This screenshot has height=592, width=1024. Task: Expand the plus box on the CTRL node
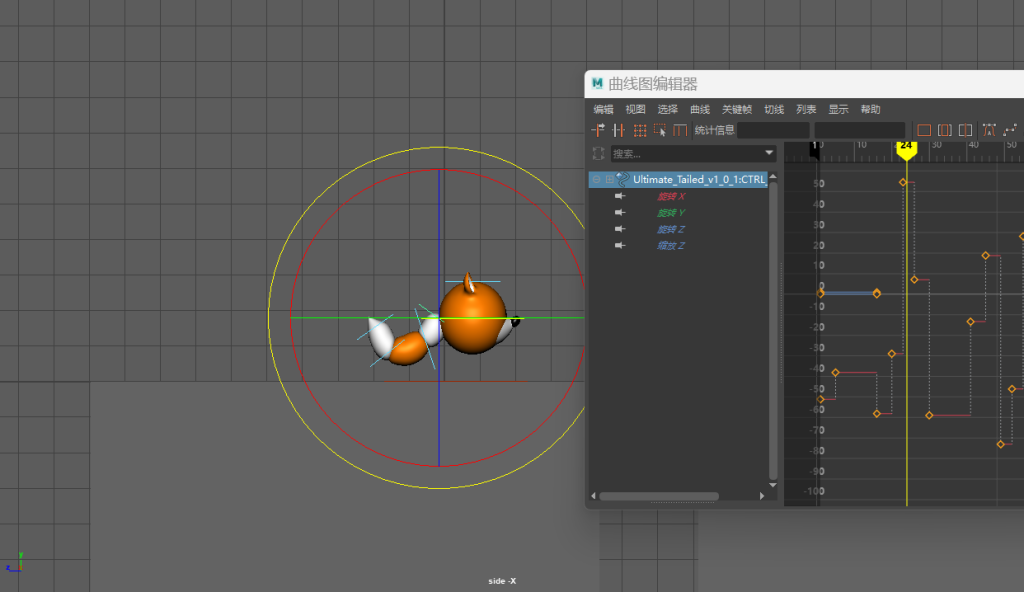[609, 179]
